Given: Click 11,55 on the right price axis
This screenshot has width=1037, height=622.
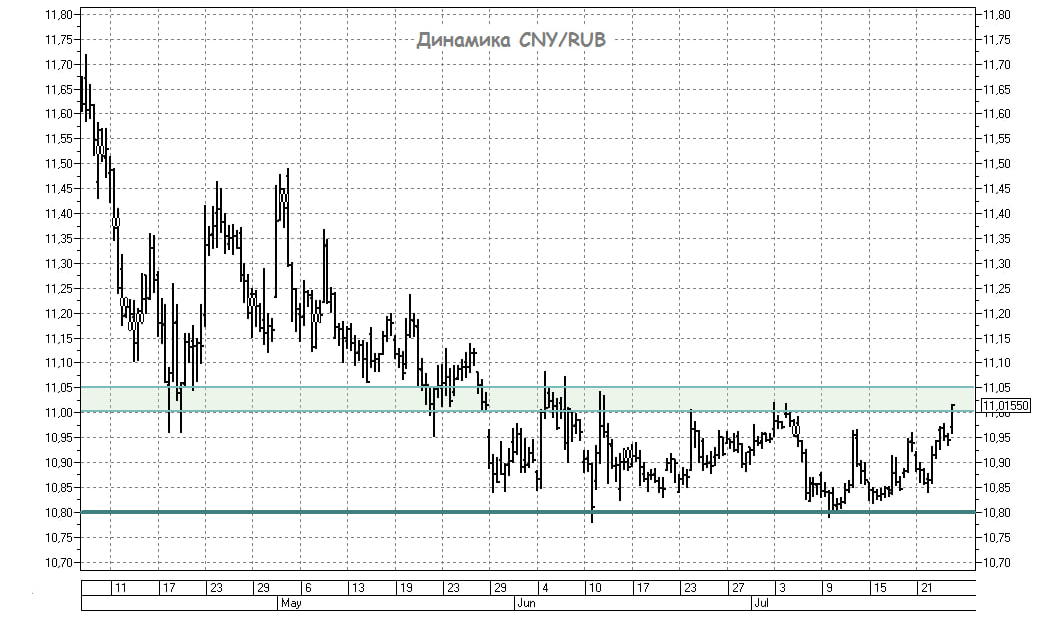Looking at the screenshot, I should tap(997, 139).
